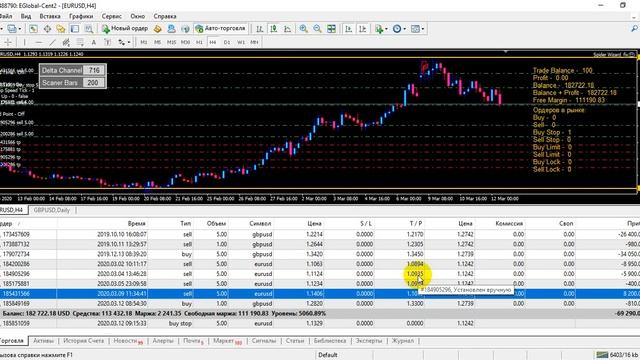Expand the Periods dropdown arrow
The image size is (640, 360).
(404, 29)
